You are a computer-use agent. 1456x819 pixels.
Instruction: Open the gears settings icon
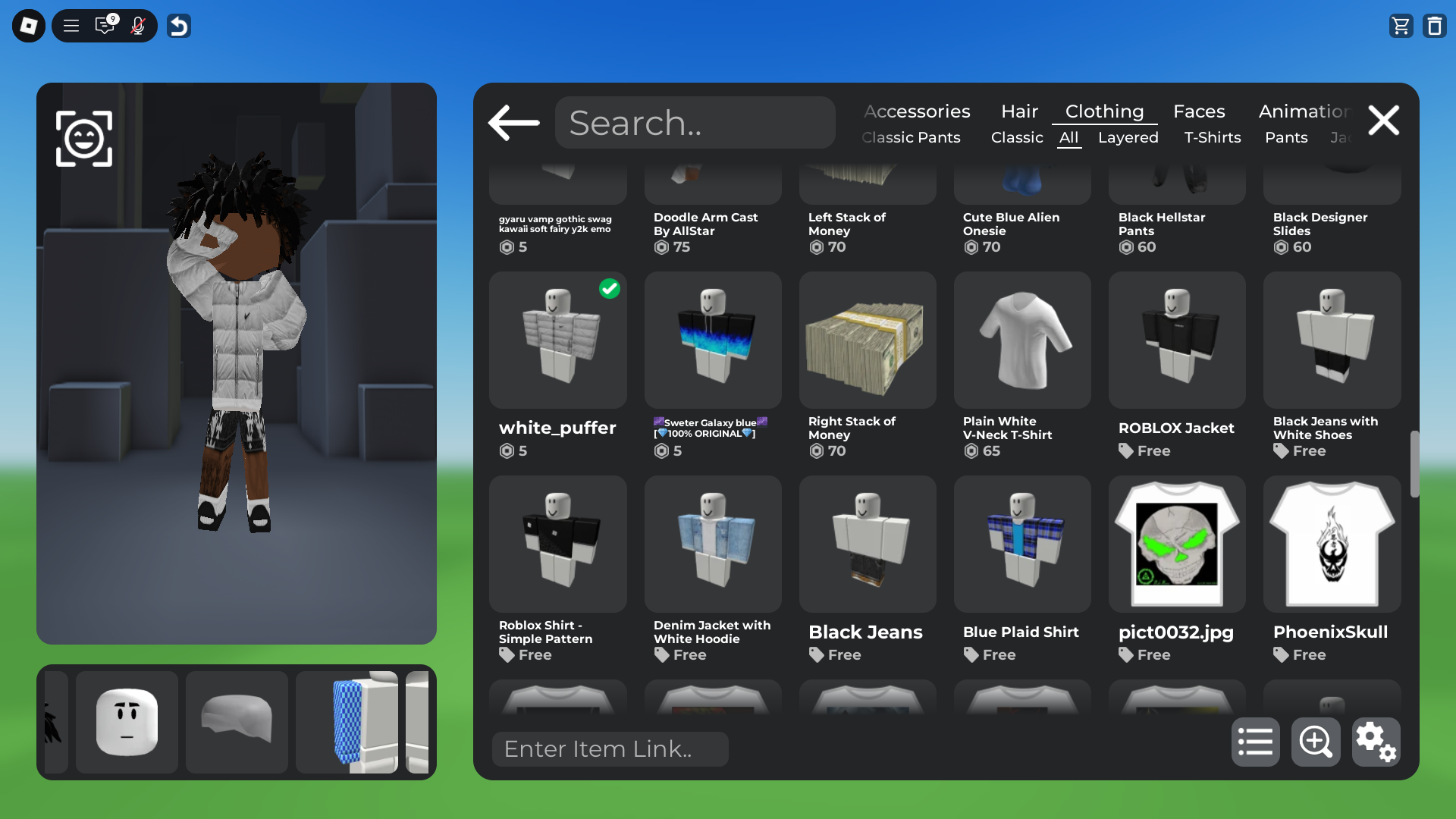[1376, 742]
